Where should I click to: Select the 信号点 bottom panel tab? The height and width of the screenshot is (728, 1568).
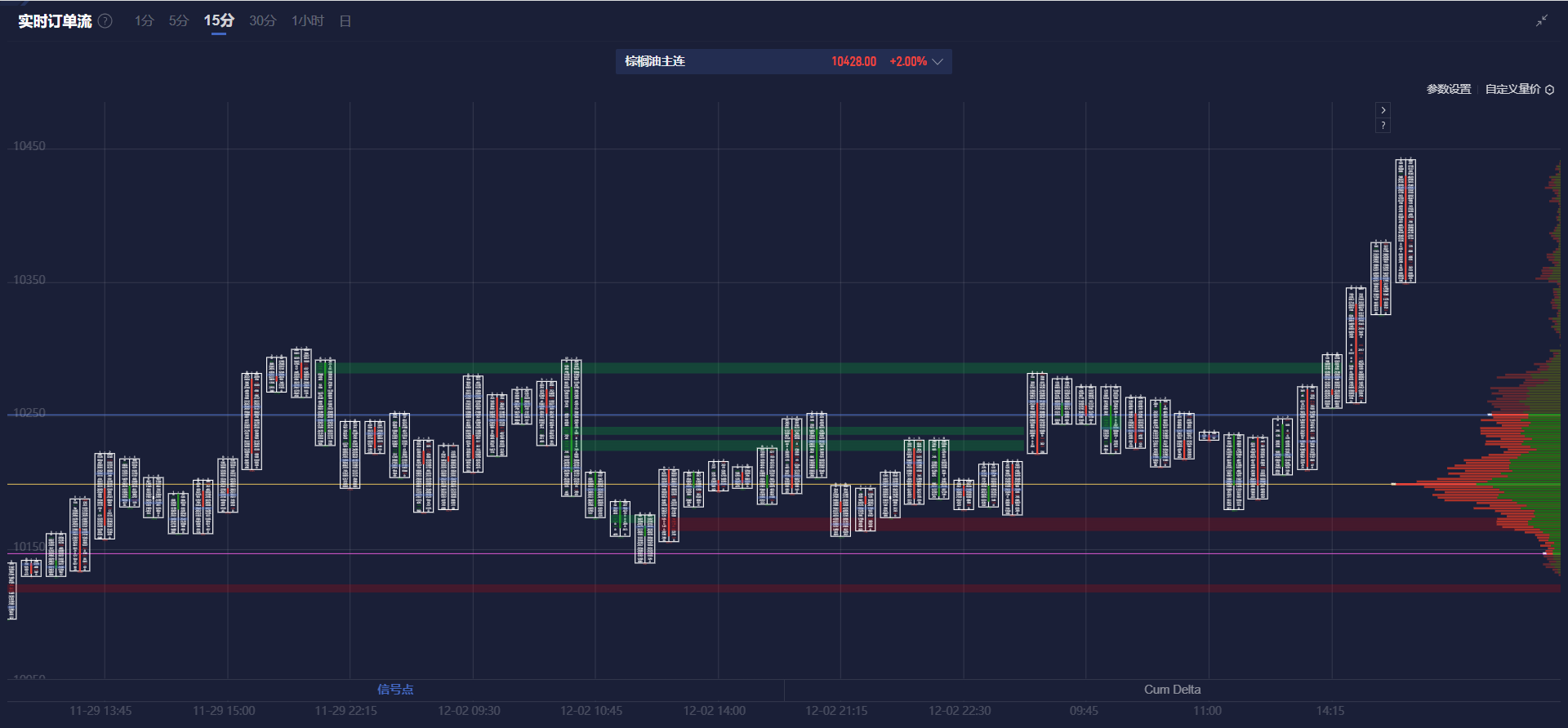click(395, 690)
